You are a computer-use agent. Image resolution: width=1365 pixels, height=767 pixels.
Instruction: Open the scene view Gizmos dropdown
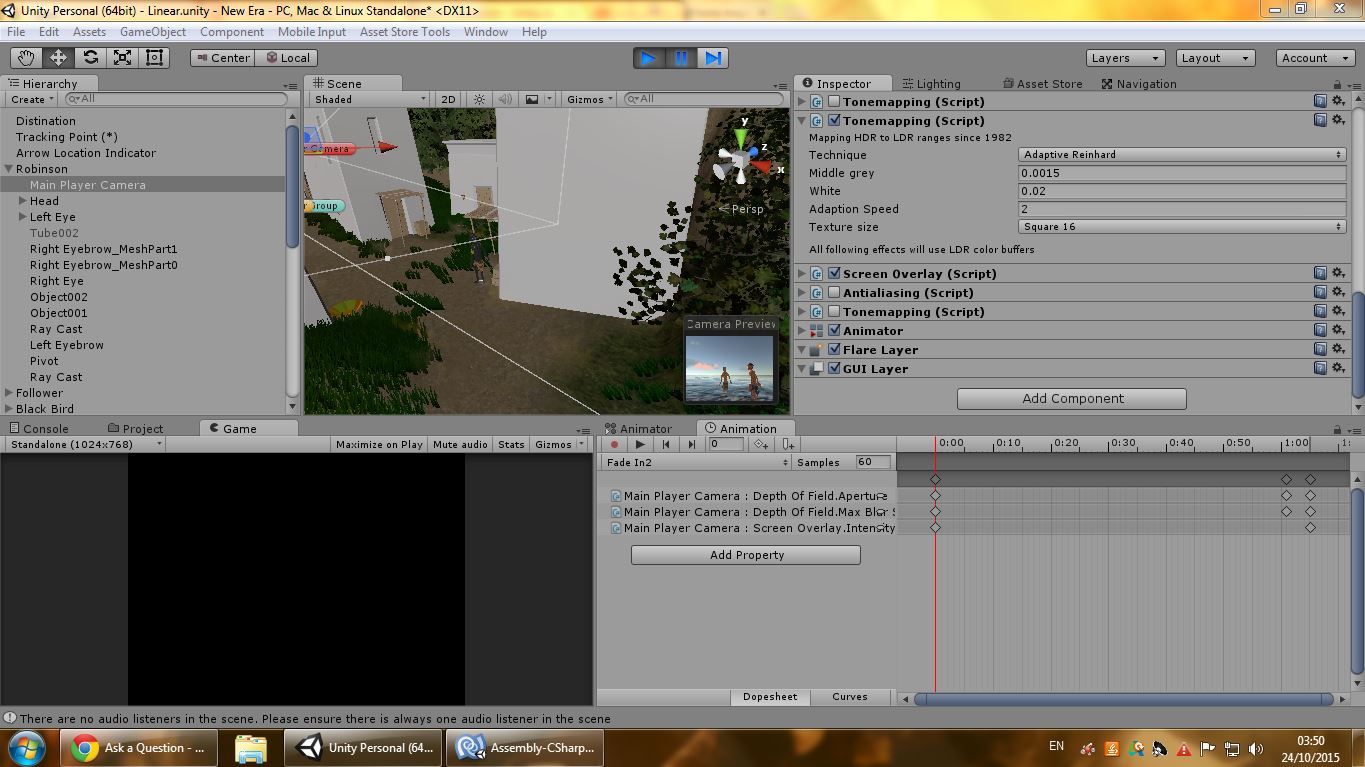590,99
